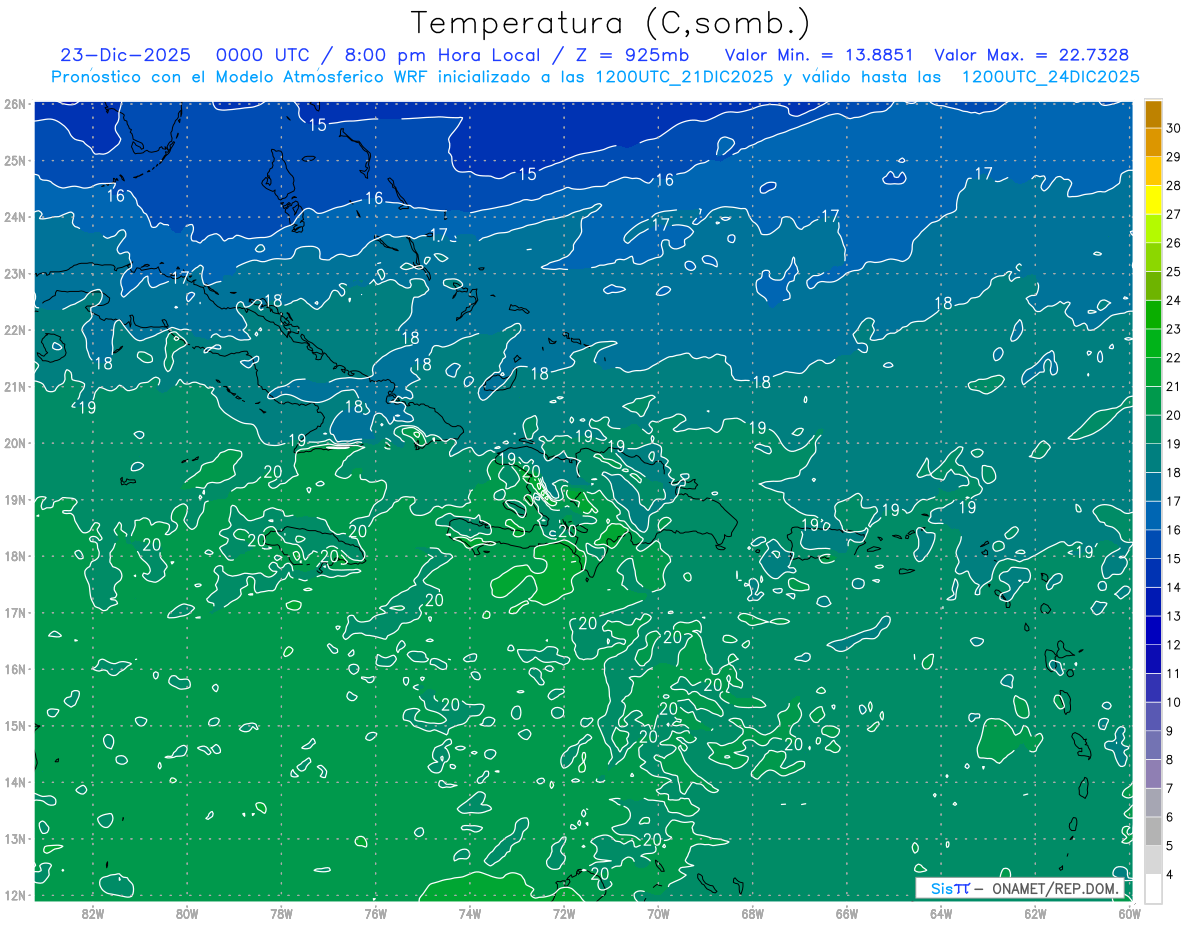Click the 62W longitude axis label
This screenshot has width=1200, height=927.
(1035, 912)
